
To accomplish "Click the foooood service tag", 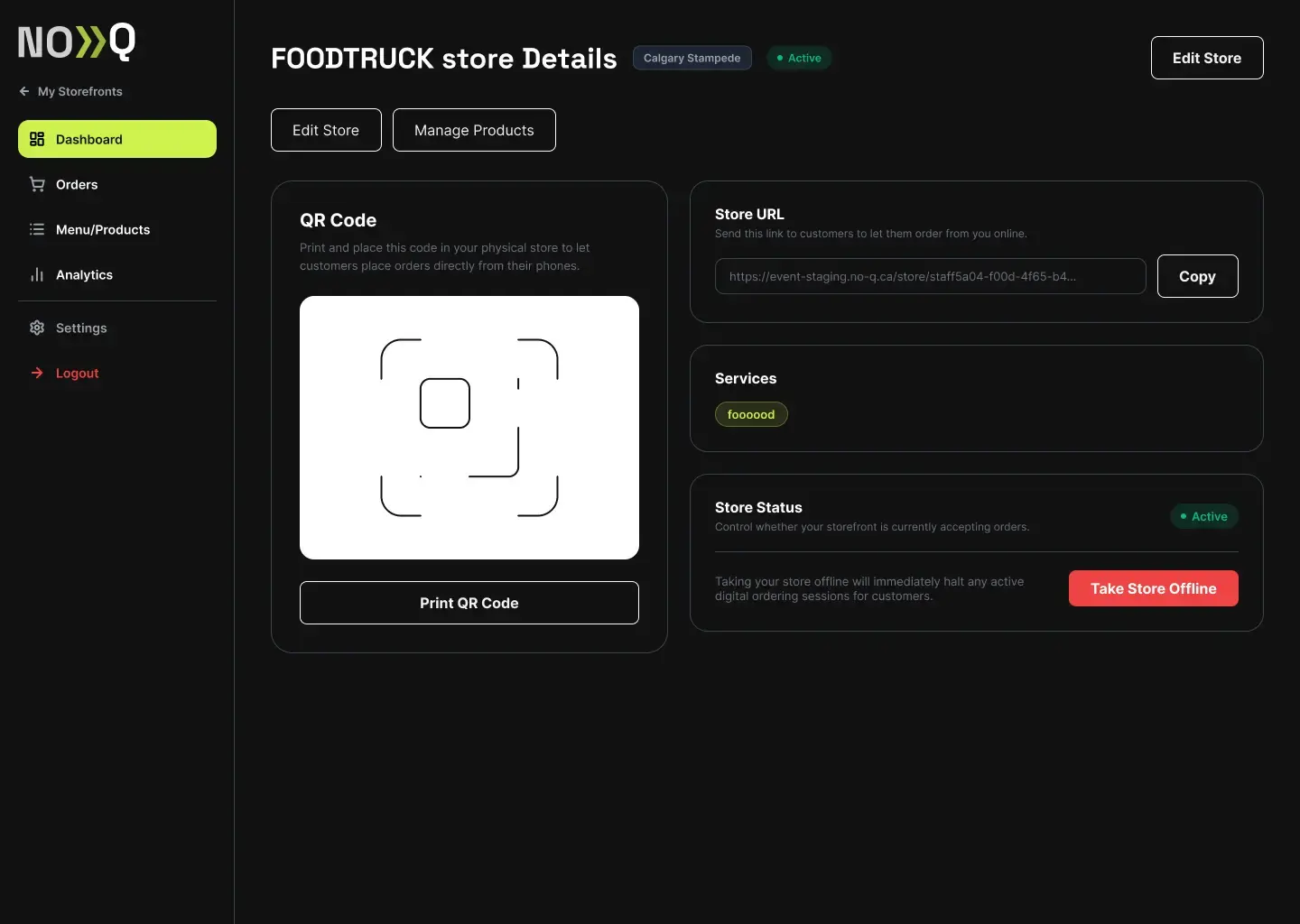I will click(751, 414).
